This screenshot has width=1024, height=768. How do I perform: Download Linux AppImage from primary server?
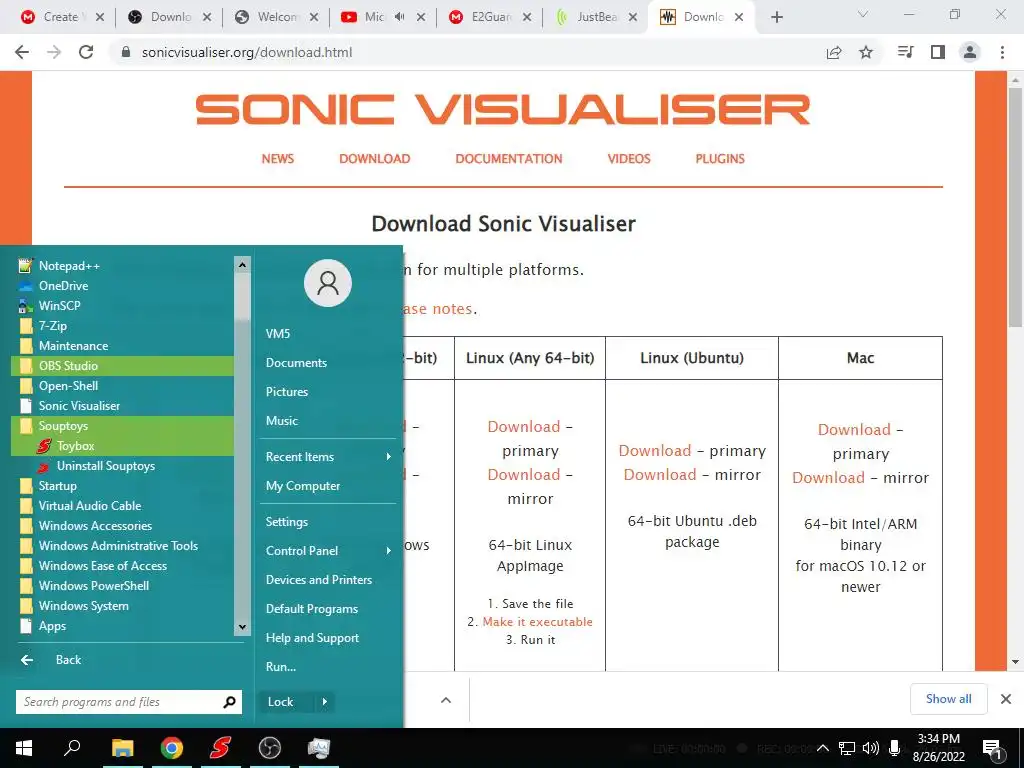524,427
